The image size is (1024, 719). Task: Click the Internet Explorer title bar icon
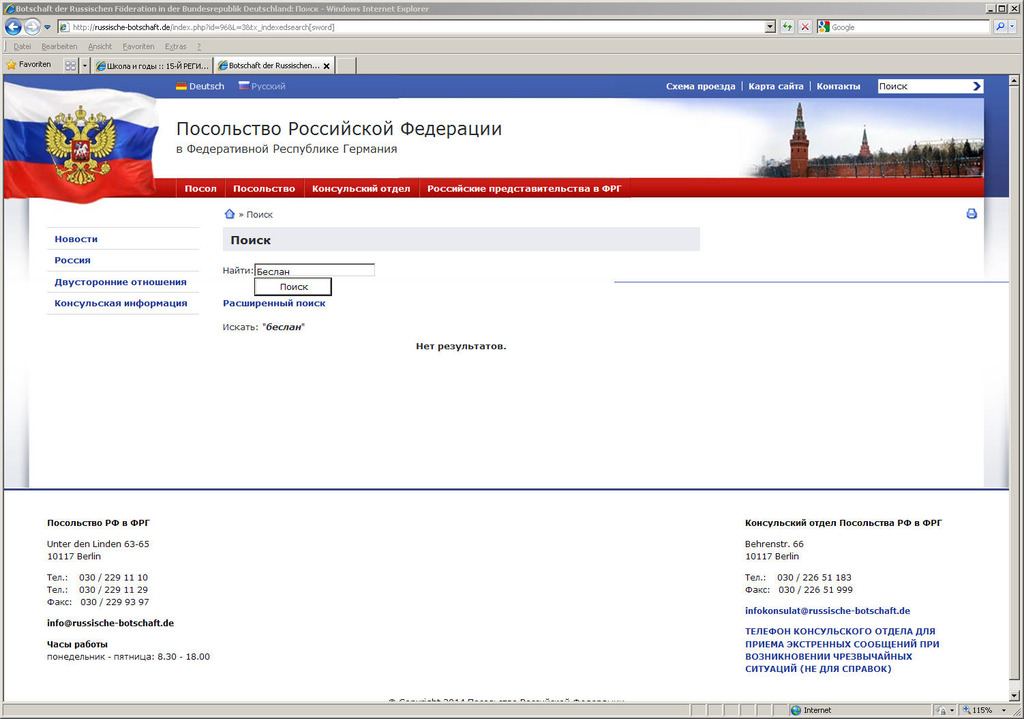9,8
